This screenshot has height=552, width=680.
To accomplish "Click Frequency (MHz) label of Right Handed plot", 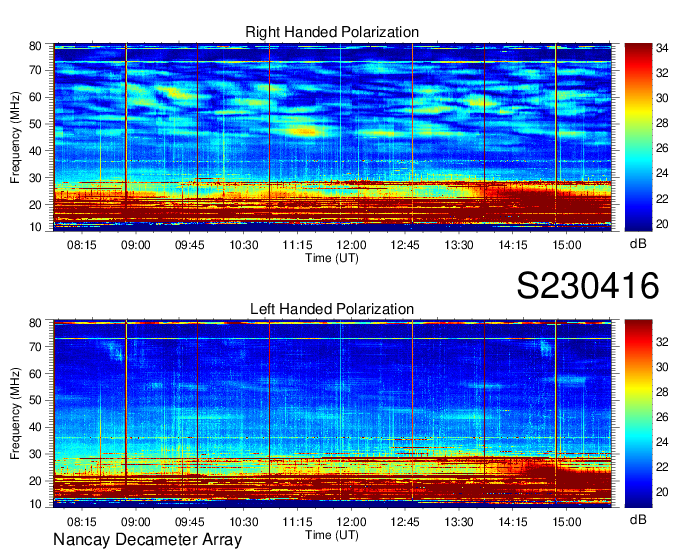I will [15, 137].
